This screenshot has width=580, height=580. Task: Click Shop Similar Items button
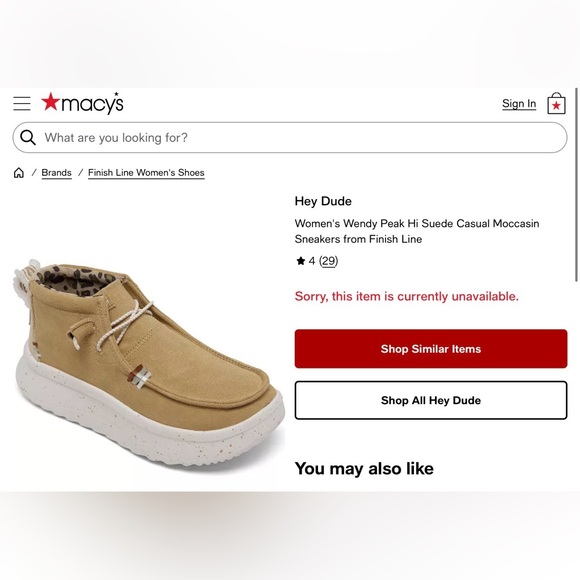(x=431, y=349)
